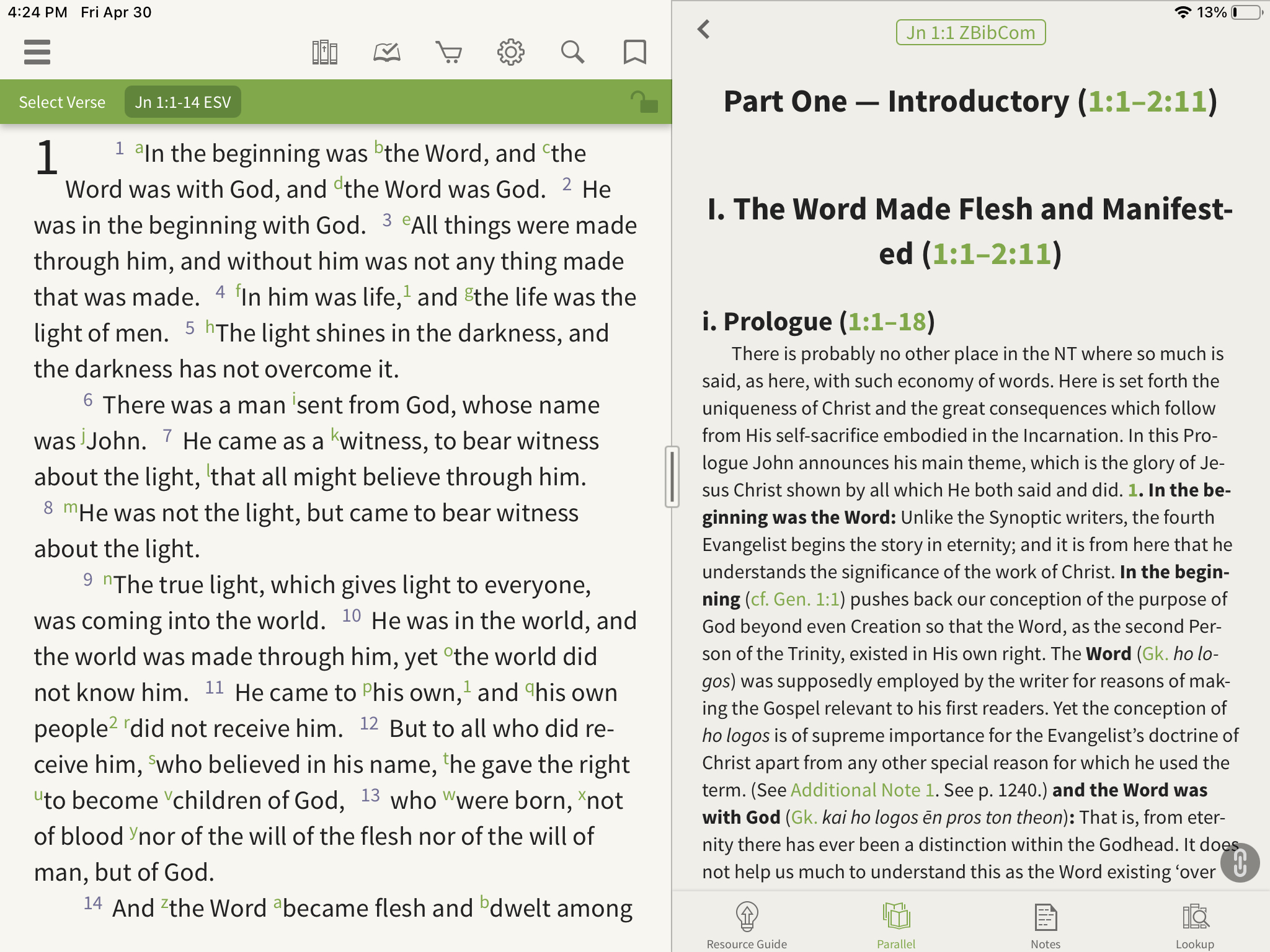Open the store shopping cart
The image size is (1270, 952).
tap(449, 52)
